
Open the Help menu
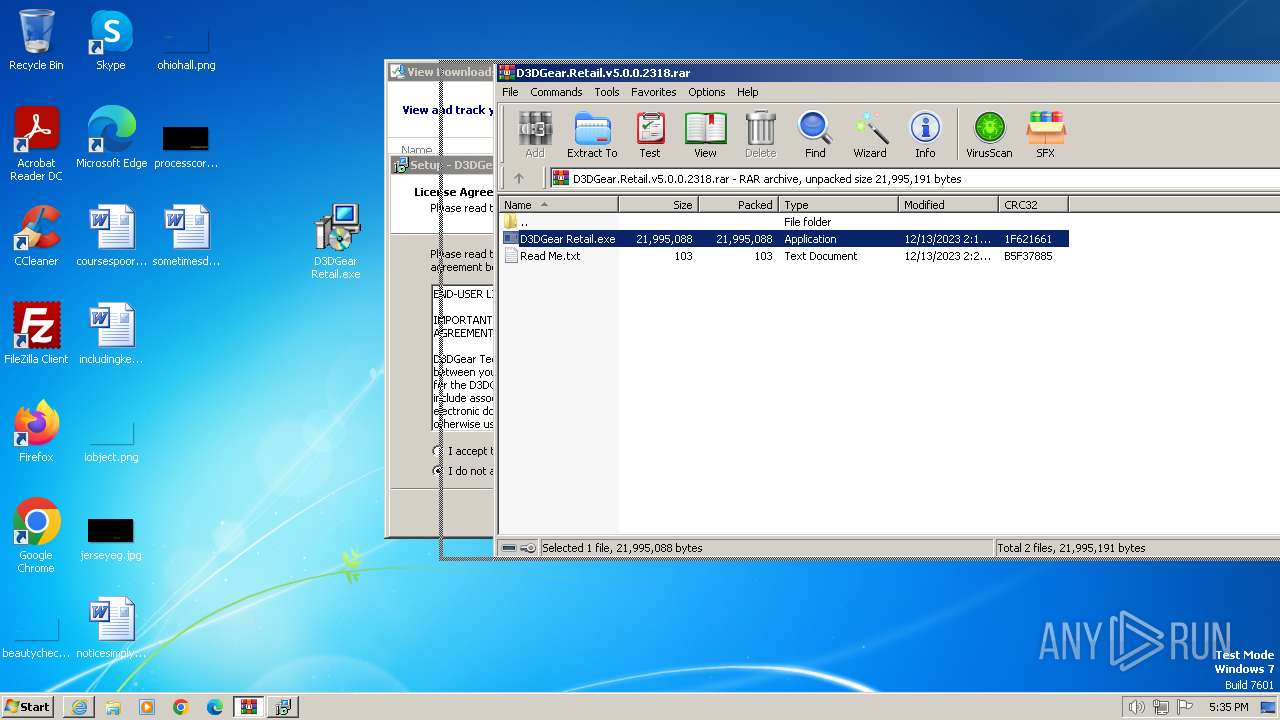coord(747,92)
